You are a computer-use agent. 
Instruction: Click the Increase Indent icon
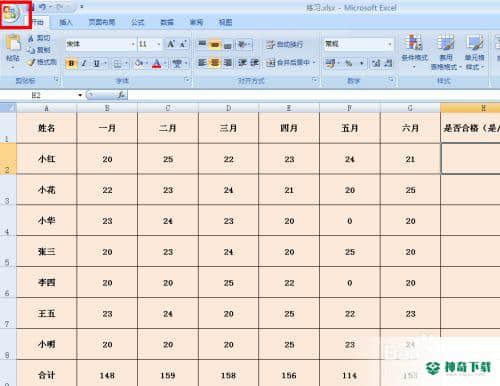click(x=255, y=63)
